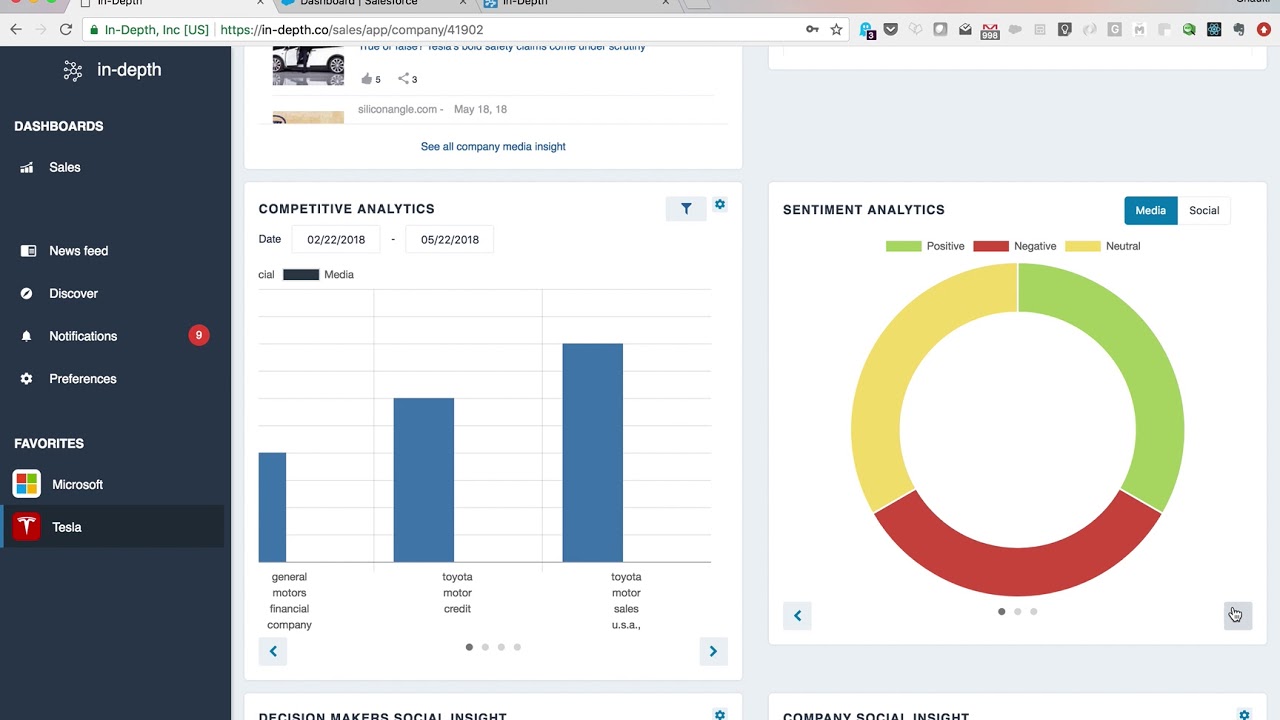Click the Microsoft logo in Favorites
The height and width of the screenshot is (720, 1280).
tap(27, 484)
